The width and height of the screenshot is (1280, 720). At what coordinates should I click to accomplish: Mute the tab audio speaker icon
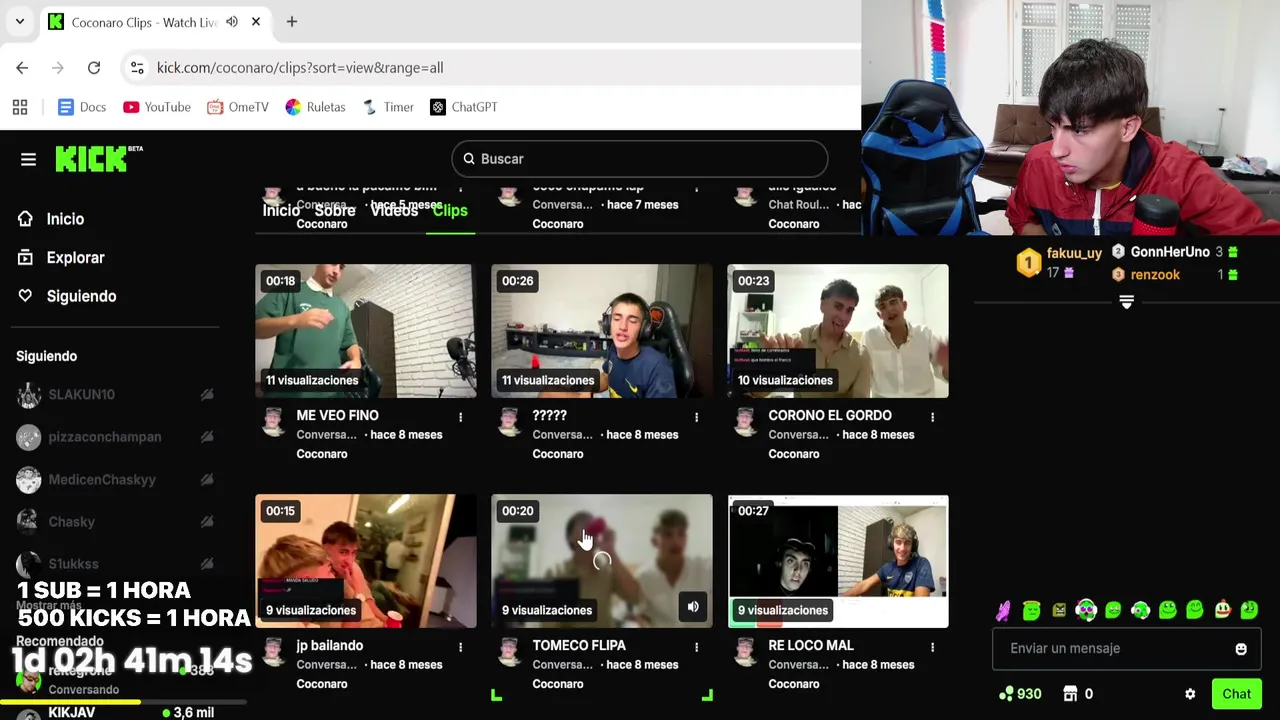pyautogui.click(x=232, y=22)
